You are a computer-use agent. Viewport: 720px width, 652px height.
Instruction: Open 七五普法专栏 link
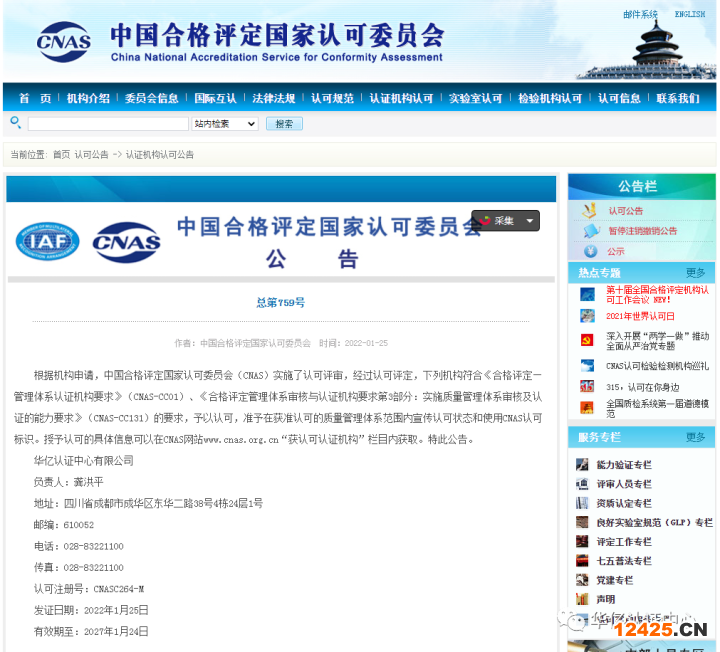624,561
